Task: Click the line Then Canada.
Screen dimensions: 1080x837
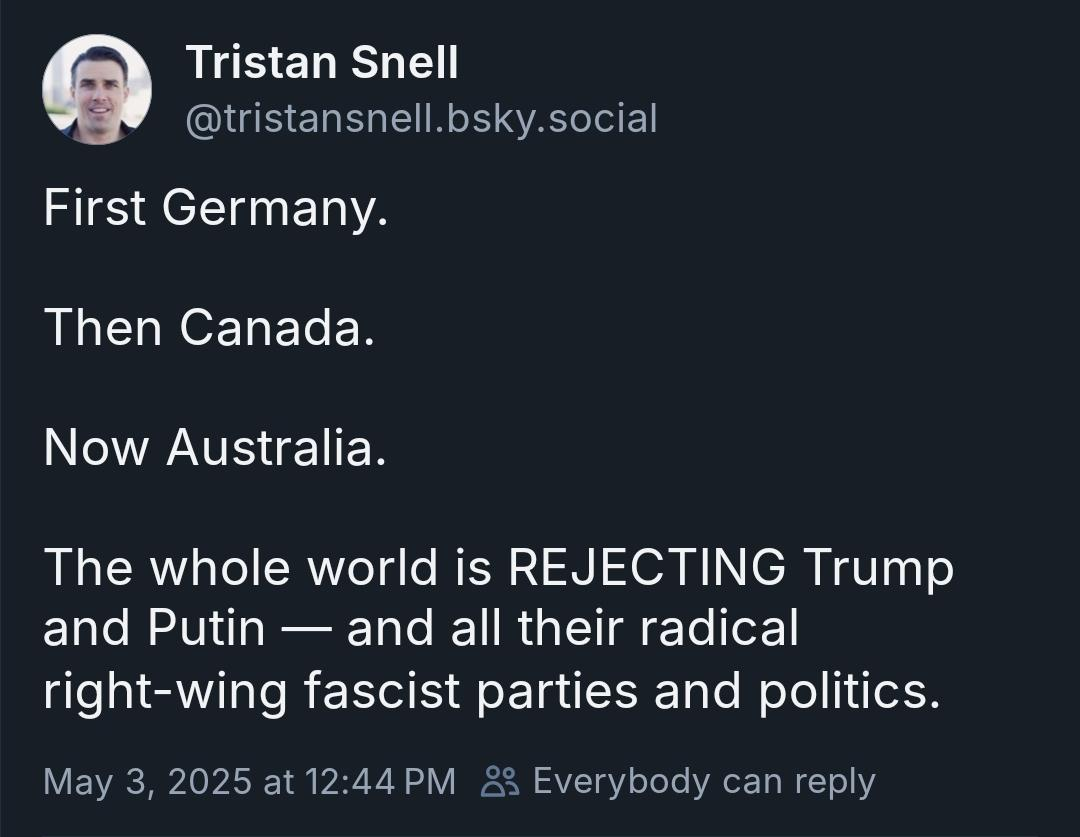Action: point(209,327)
